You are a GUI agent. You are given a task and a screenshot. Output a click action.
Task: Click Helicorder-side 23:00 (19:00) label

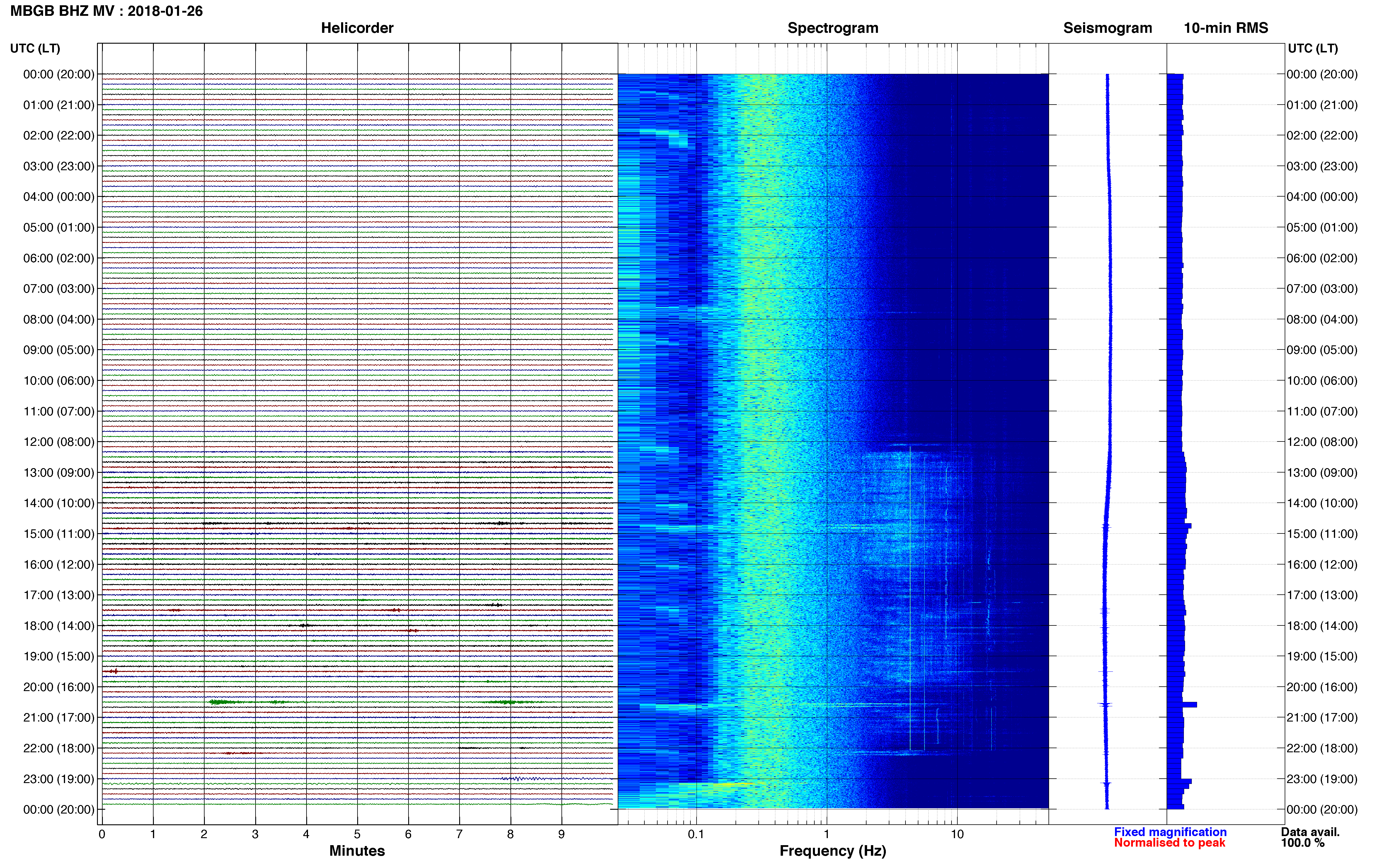[59, 779]
